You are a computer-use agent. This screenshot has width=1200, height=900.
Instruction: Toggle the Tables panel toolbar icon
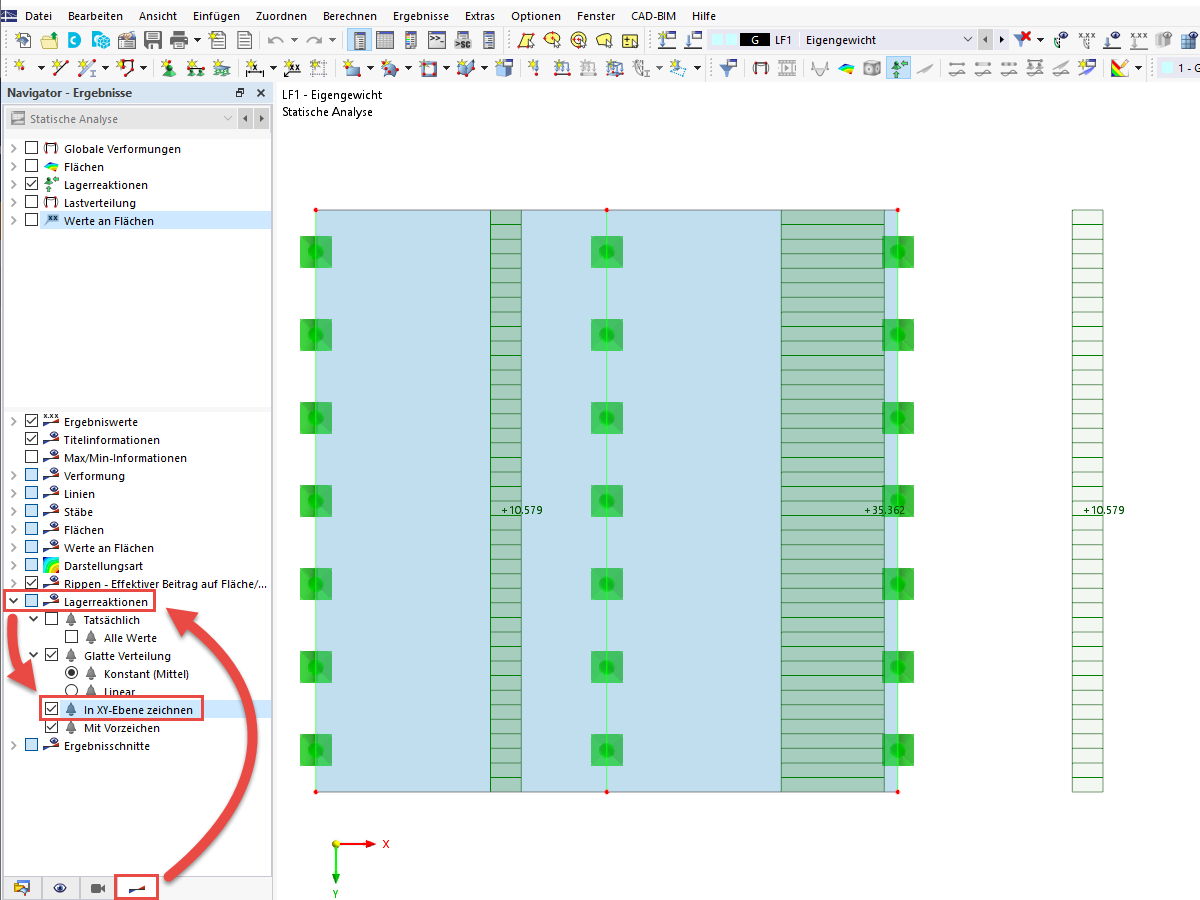(384, 40)
